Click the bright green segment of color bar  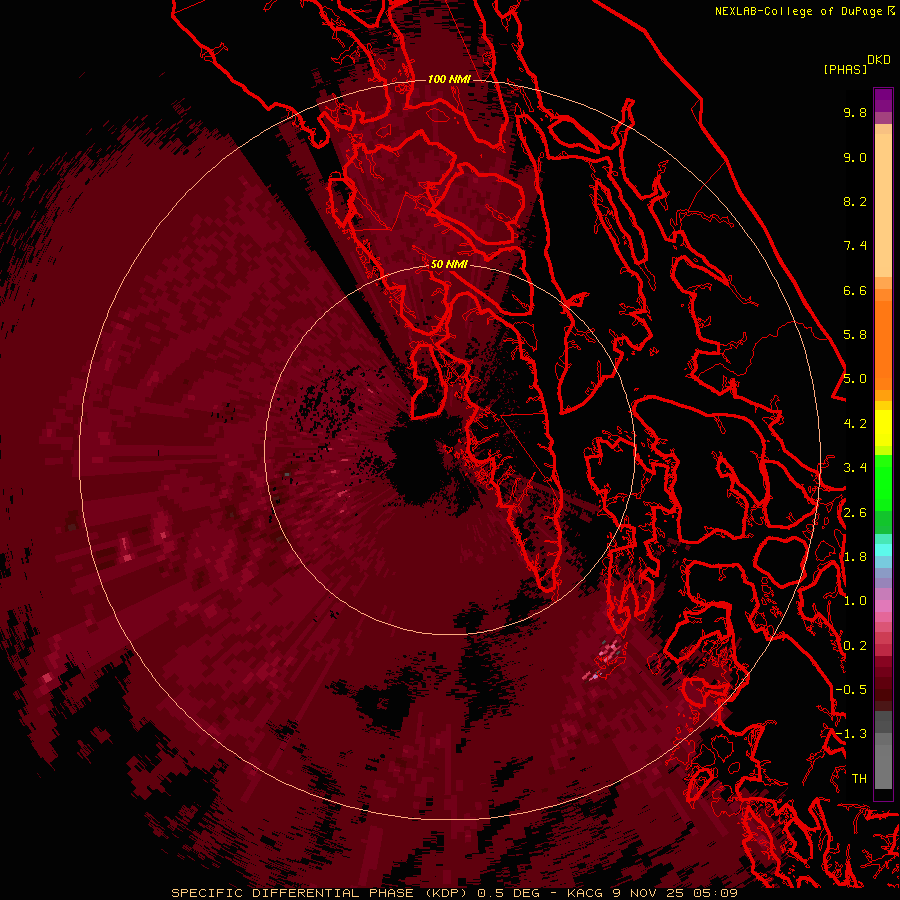coord(883,483)
